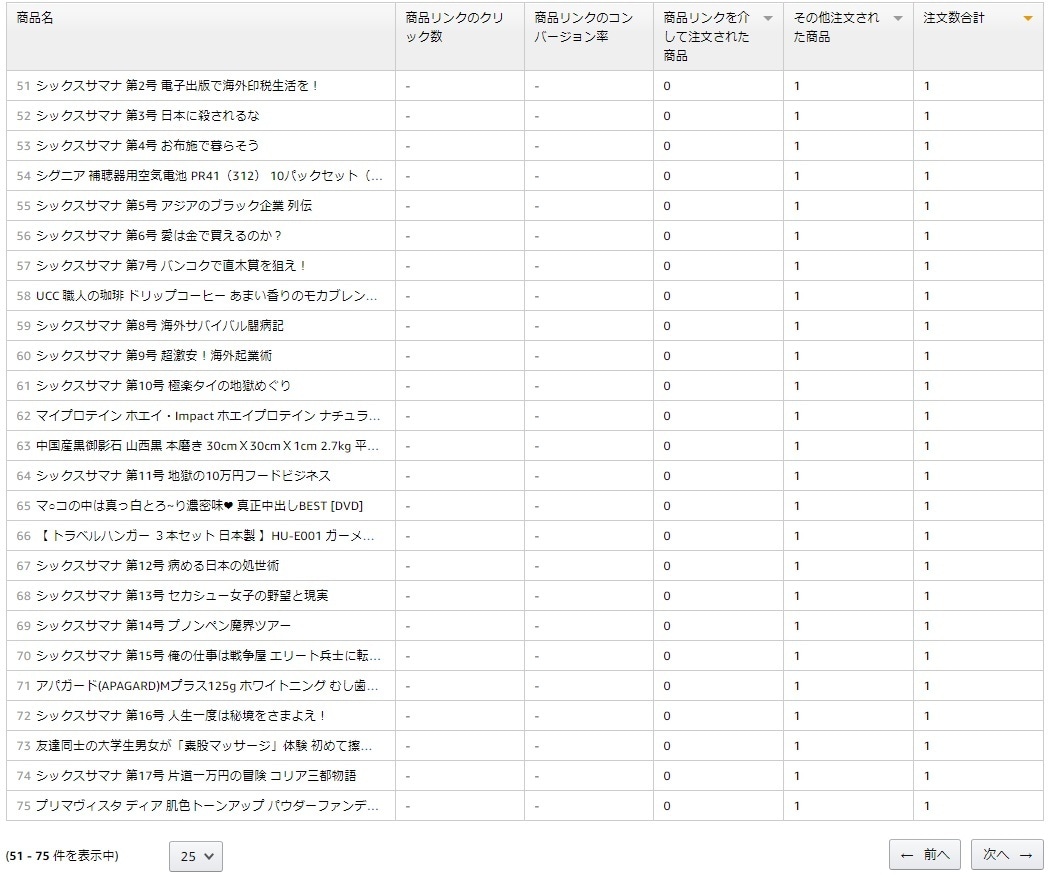Select row 72 シックスサマナ 第16号 人生一度は秘境をさまよえ！

pos(524,716)
